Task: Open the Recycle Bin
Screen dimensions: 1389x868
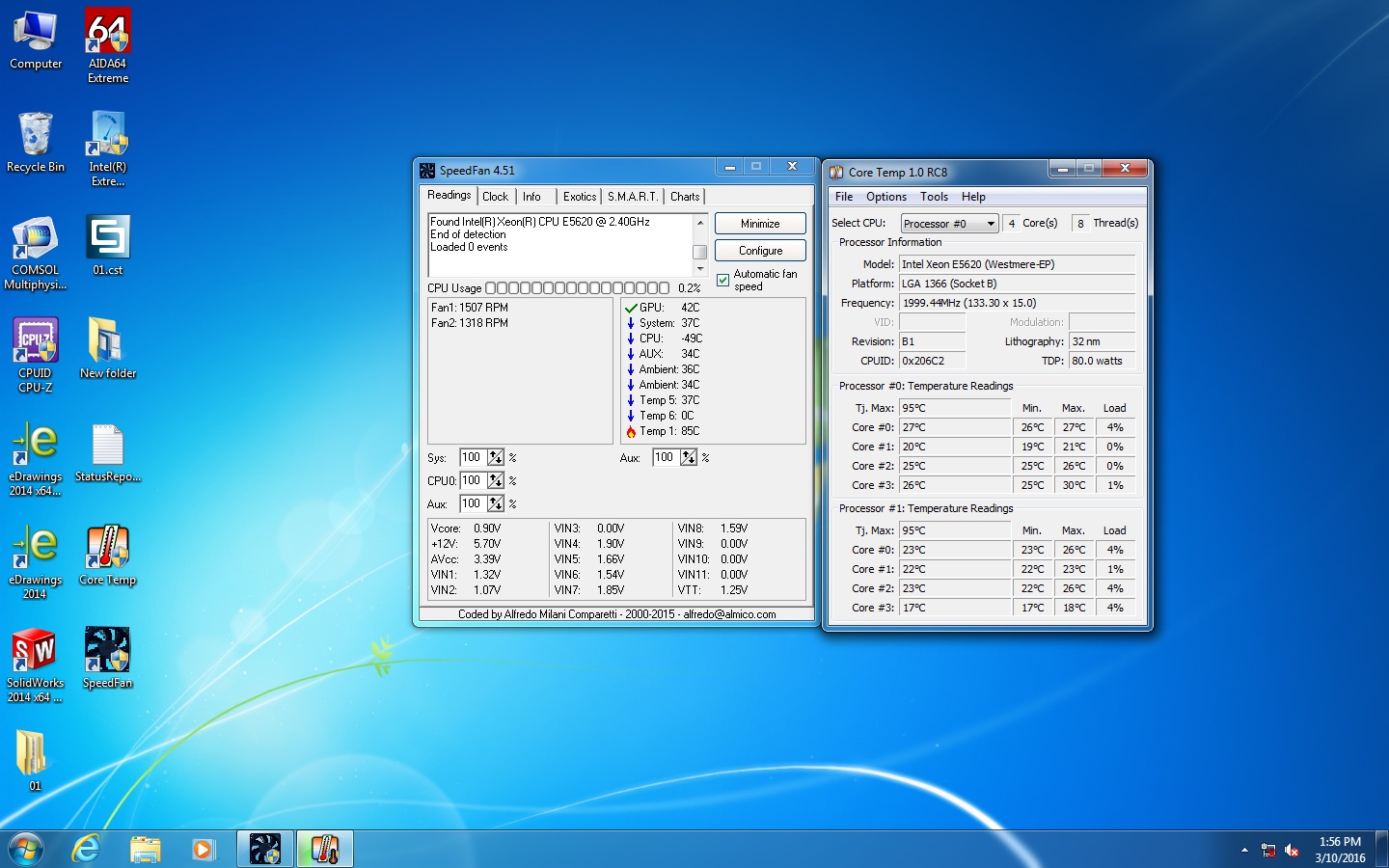Action: pyautogui.click(x=36, y=143)
